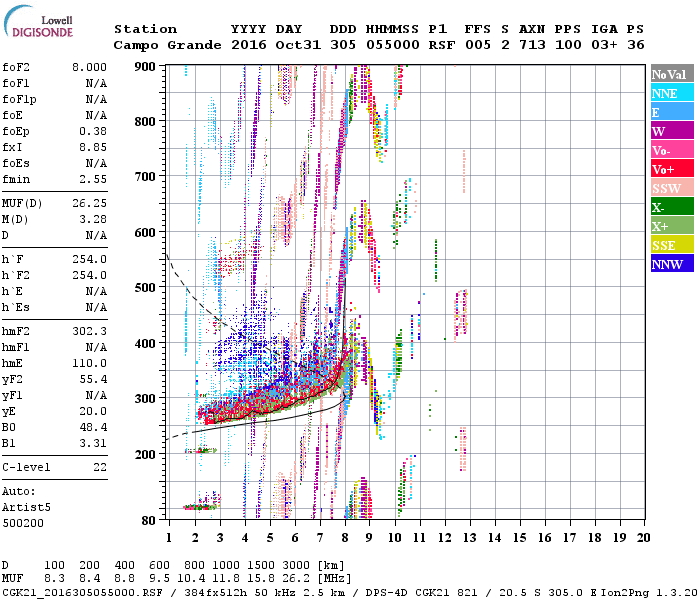Click the MUF 8.3 value for 100 km
The width and height of the screenshot is (700, 600).
point(54,579)
